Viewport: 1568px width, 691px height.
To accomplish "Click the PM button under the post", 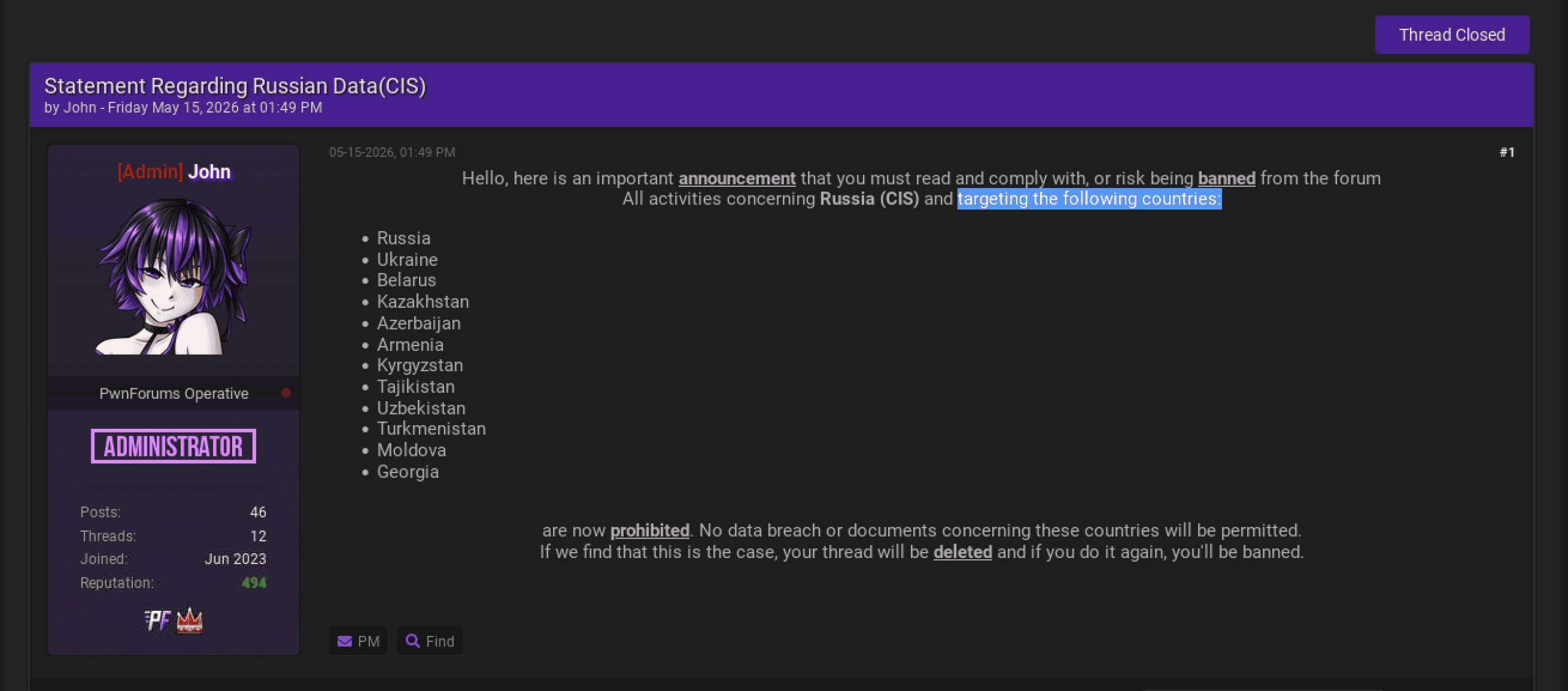I will click(359, 641).
